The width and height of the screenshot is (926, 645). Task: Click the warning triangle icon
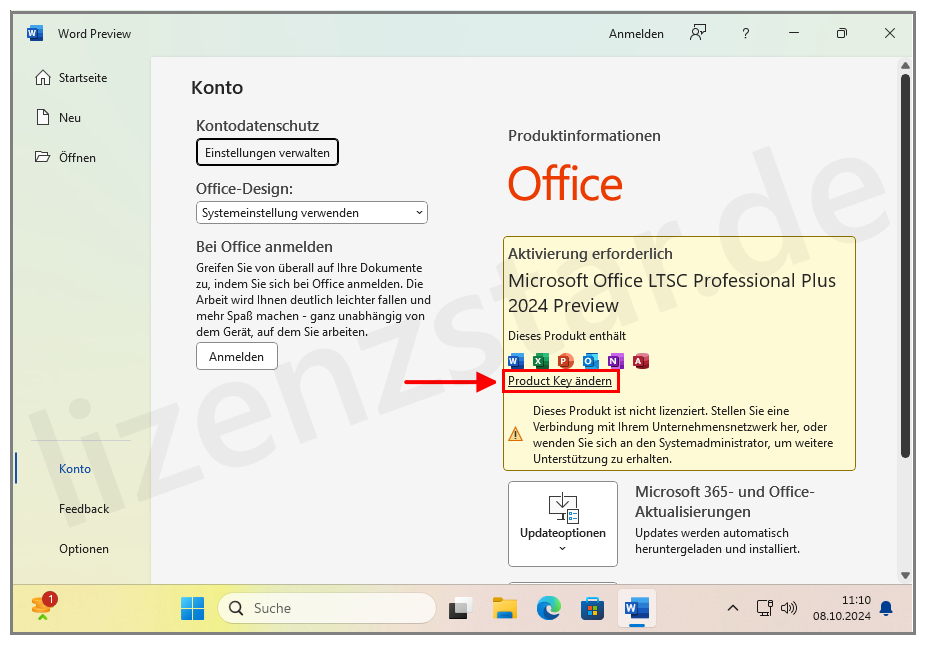516,435
